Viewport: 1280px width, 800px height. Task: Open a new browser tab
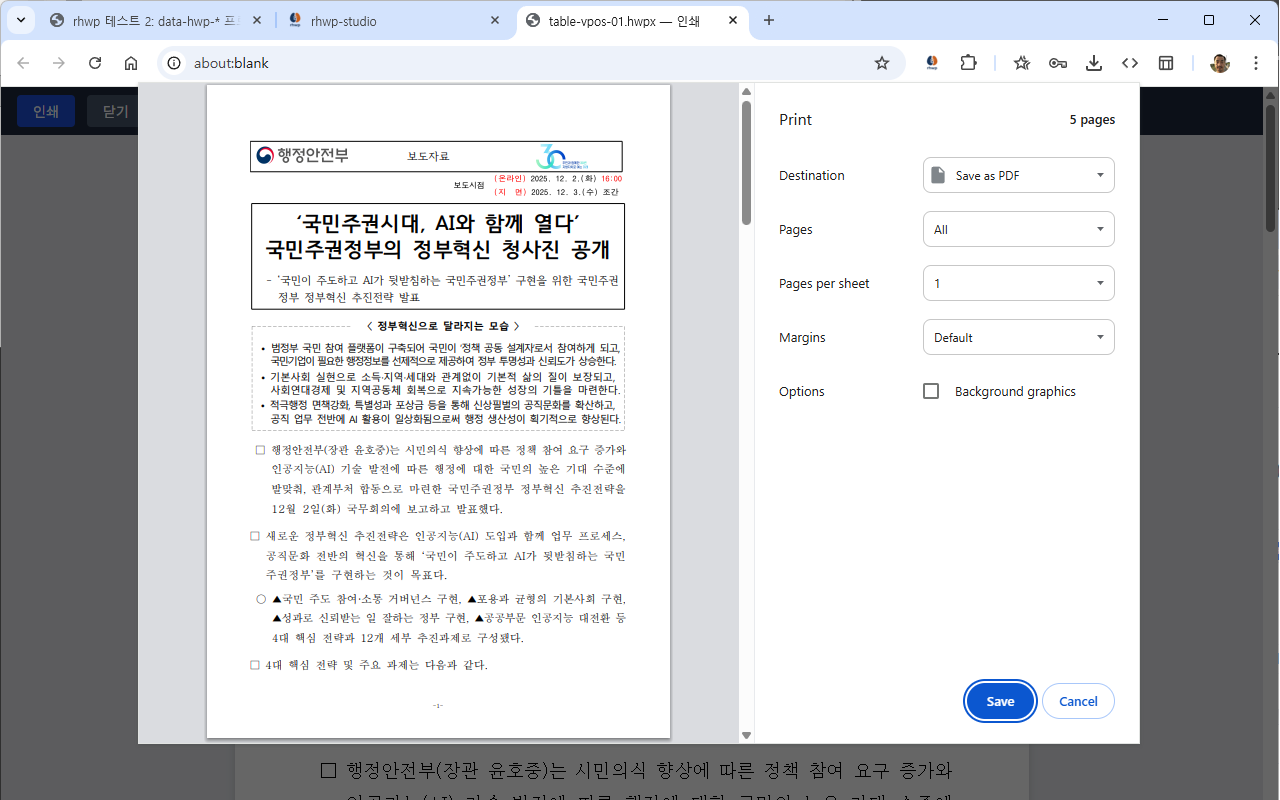point(769,20)
